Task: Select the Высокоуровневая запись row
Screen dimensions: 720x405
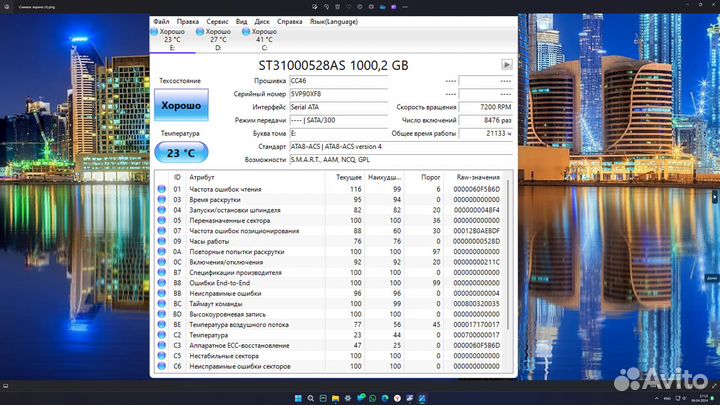Action: coord(329,314)
